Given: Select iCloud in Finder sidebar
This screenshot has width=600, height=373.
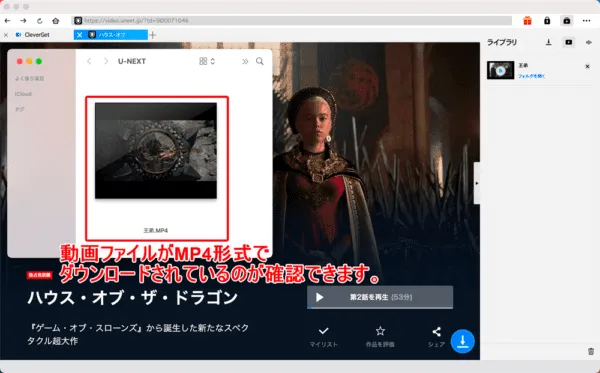Looking at the screenshot, I should point(23,94).
